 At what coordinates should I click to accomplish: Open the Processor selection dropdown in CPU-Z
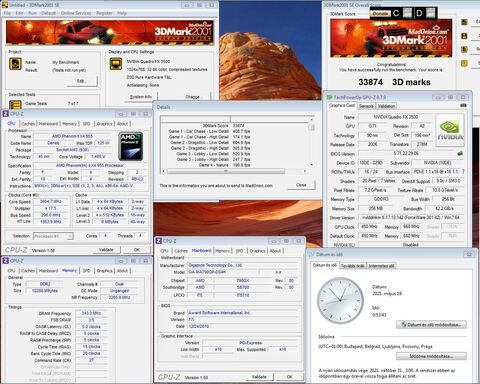(x=53, y=236)
